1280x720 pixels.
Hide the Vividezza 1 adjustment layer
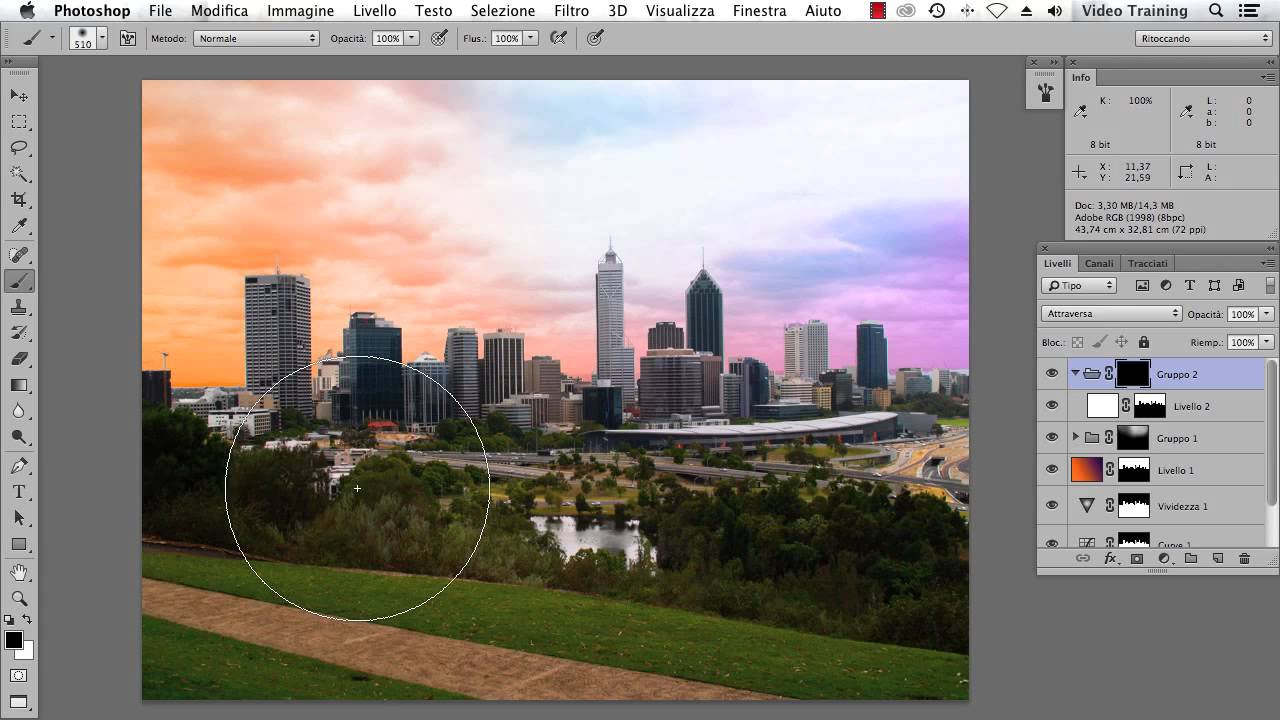click(1051, 506)
